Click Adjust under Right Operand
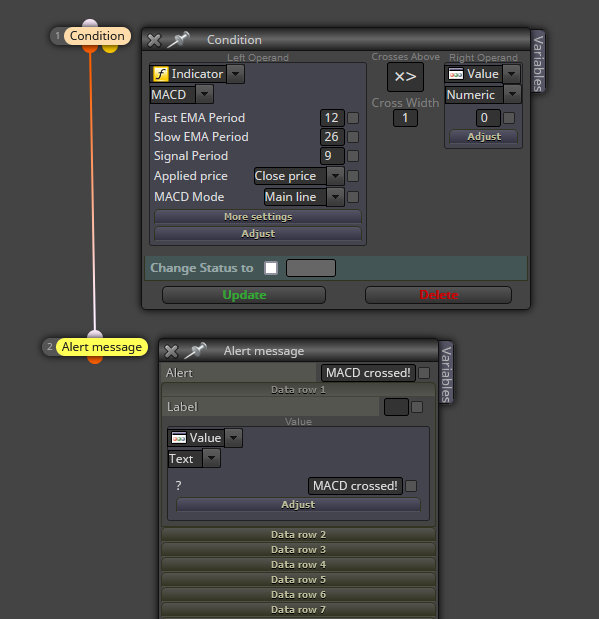599x619 pixels. pos(484,137)
